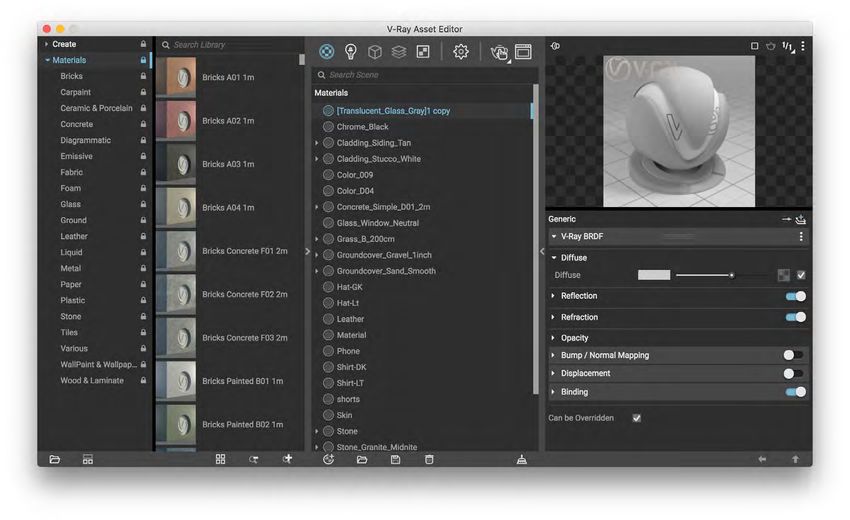Open the Glass library category
The height and width of the screenshot is (520, 850).
[70, 204]
